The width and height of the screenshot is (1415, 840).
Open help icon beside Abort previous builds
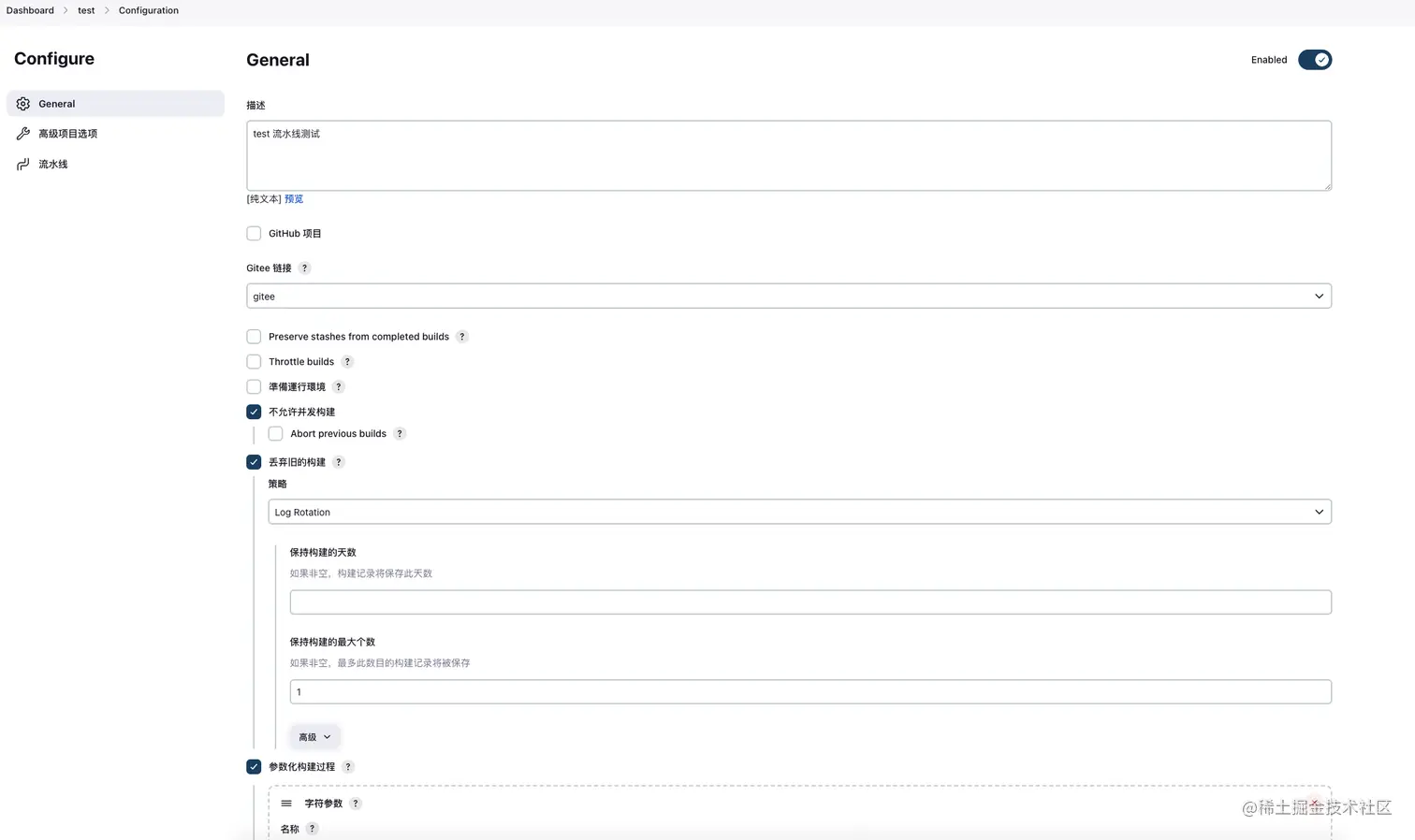point(400,434)
